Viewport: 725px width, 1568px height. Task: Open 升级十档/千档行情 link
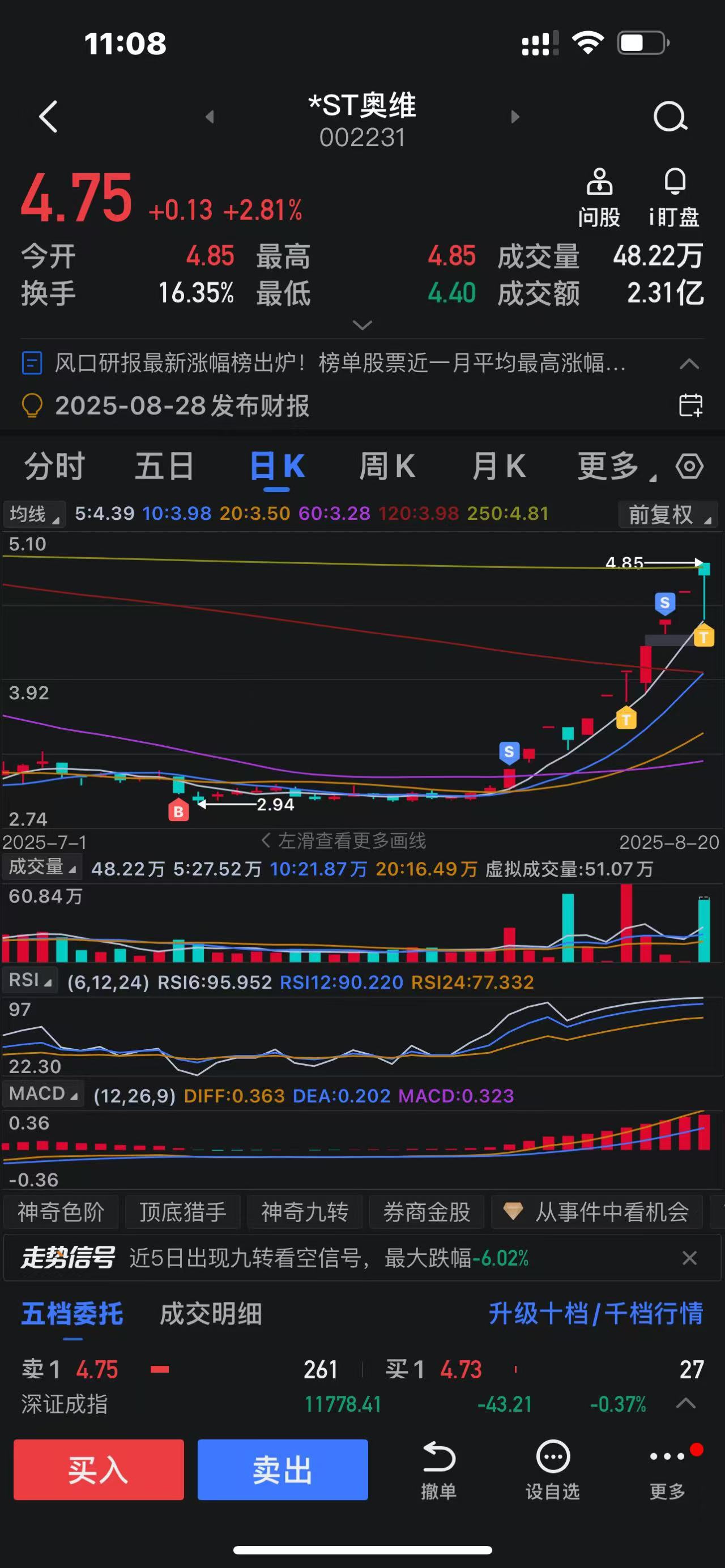pyautogui.click(x=596, y=1313)
